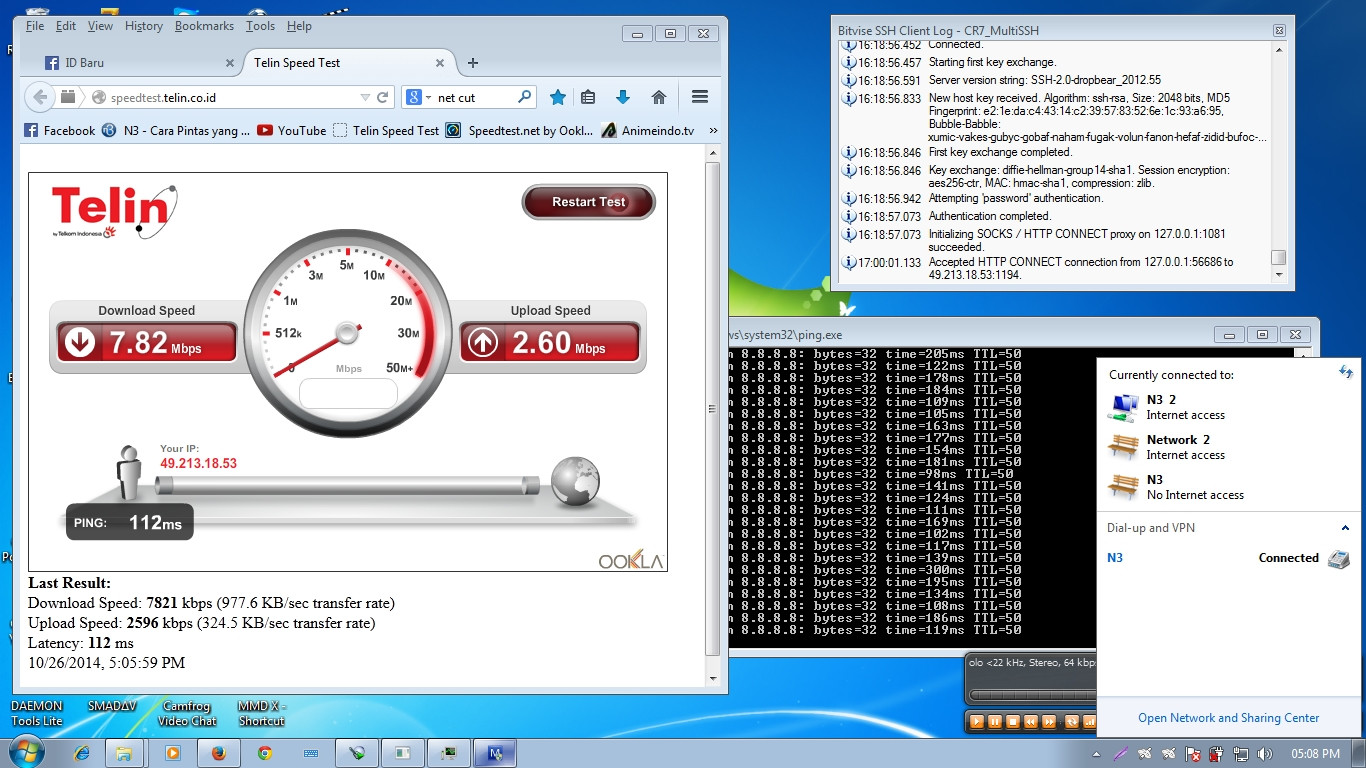This screenshot has height=768, width=1366.
Task: Toggle repeat in media player
Action: point(1071,721)
